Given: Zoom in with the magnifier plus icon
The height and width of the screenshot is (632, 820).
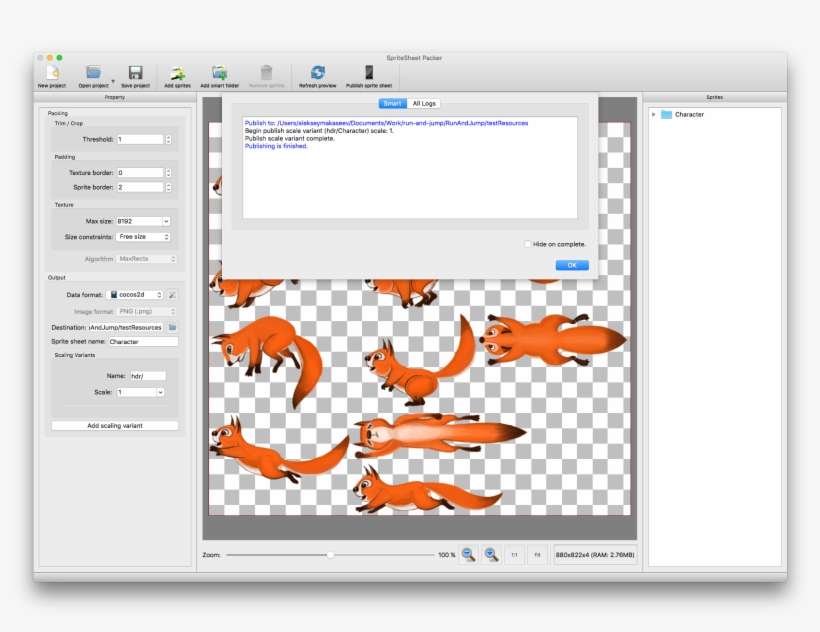Looking at the screenshot, I should pos(491,555).
